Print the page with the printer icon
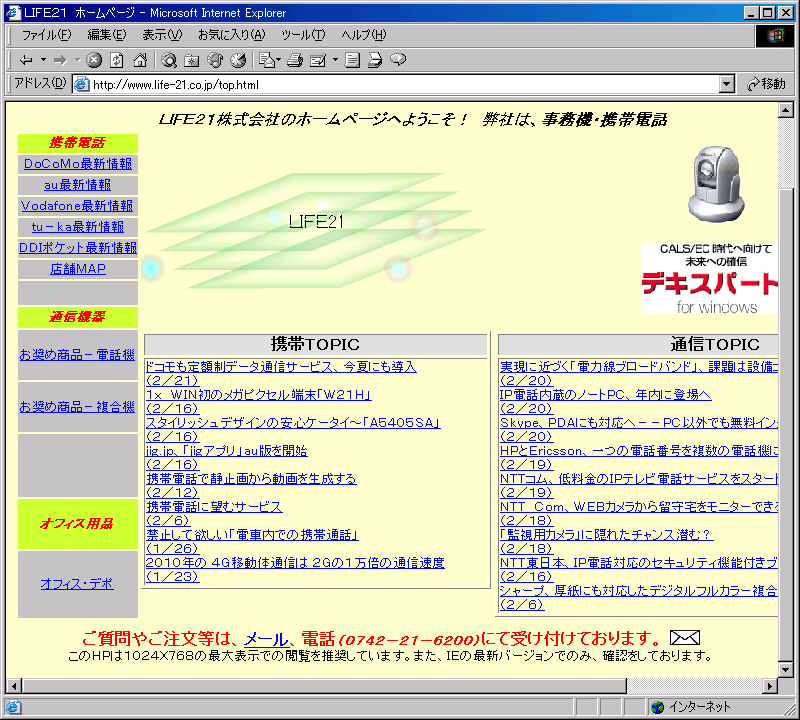The width and height of the screenshot is (800, 720). 295,60
